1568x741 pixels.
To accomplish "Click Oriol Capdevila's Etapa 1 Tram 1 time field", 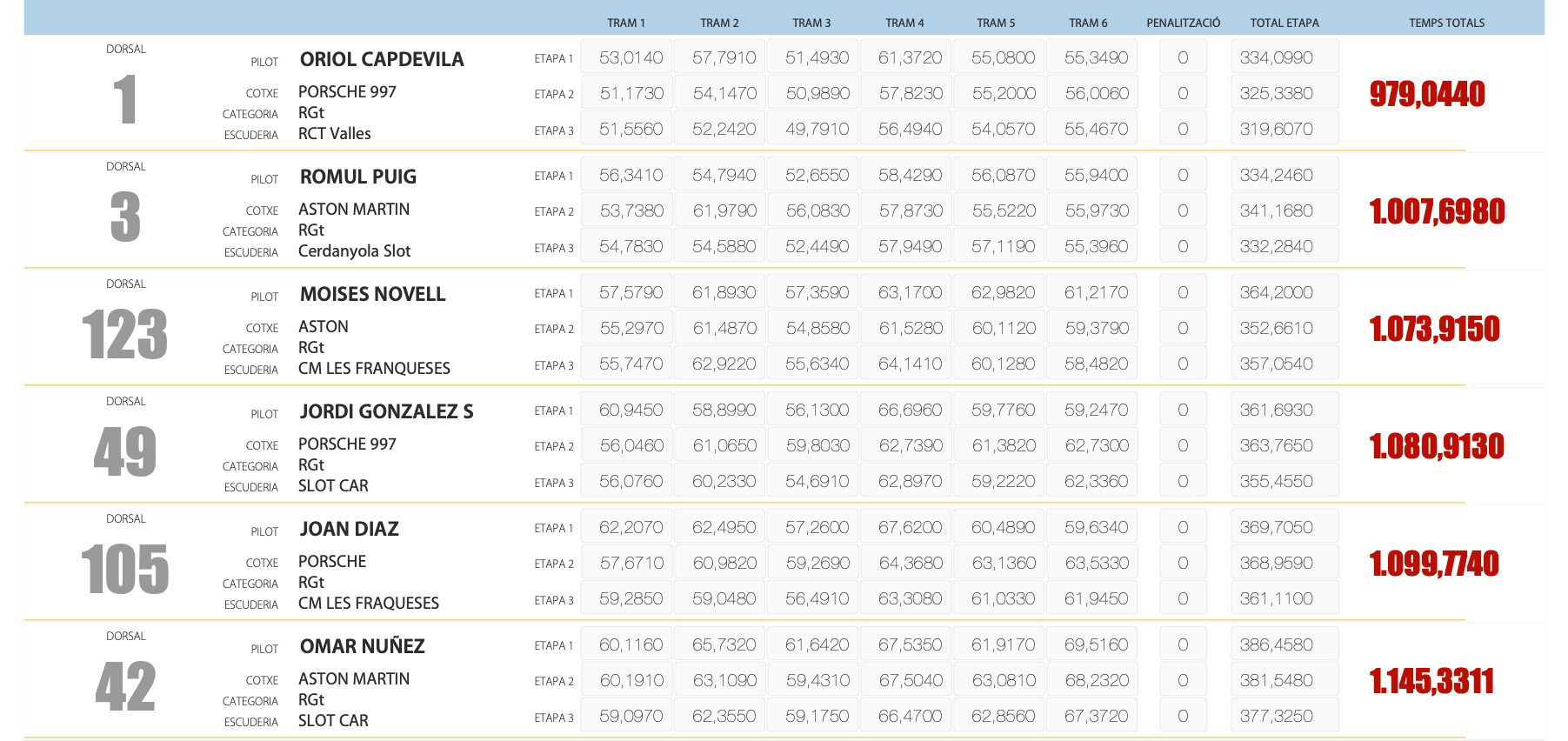I will (x=631, y=58).
